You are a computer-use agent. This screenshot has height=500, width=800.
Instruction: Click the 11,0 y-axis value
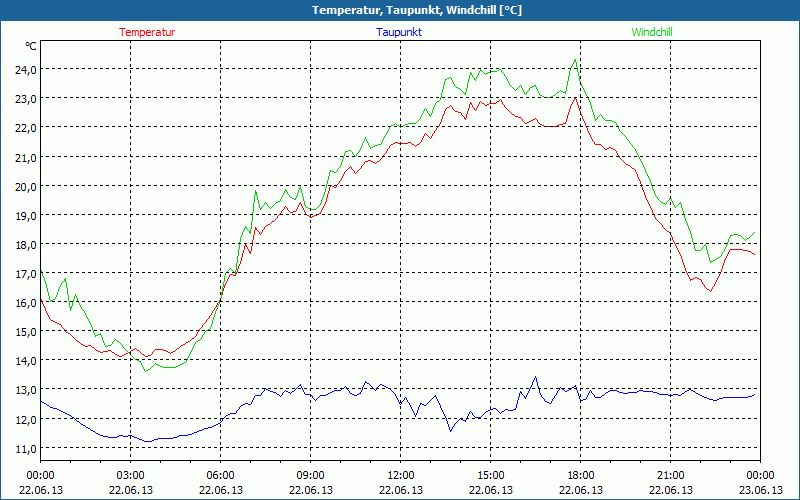pos(26,449)
